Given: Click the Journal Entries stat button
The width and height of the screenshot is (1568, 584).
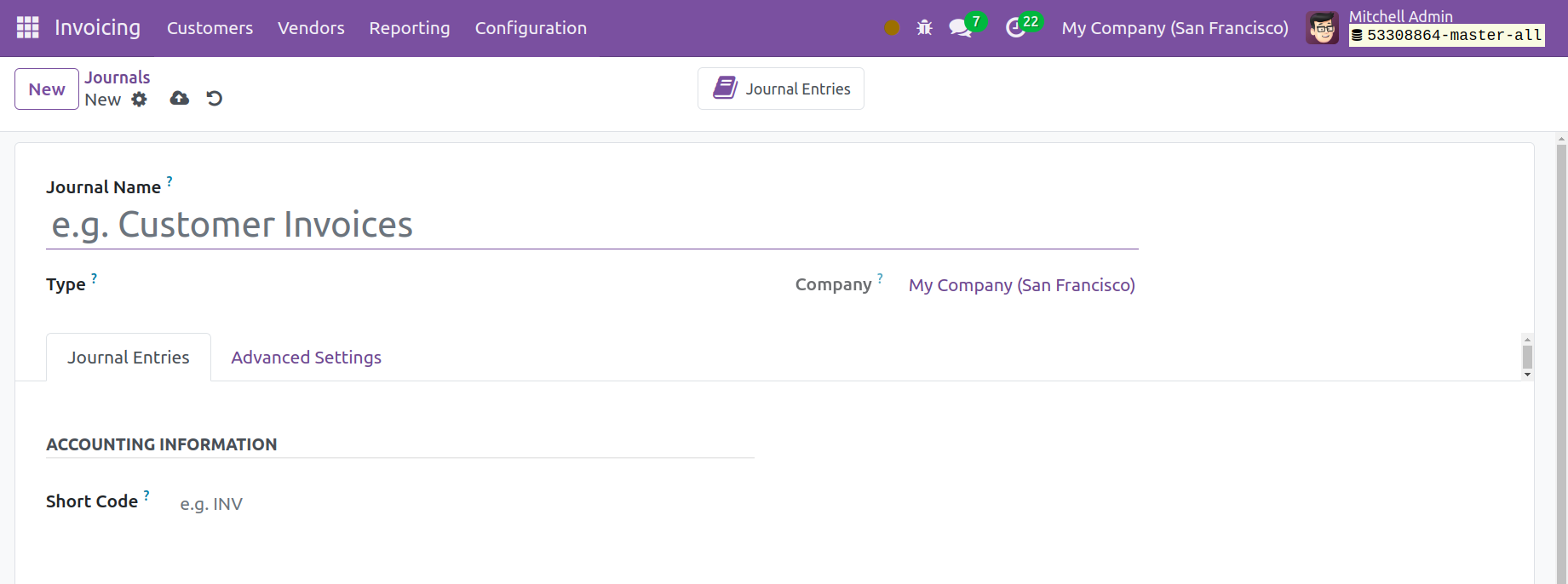Looking at the screenshot, I should [x=781, y=89].
